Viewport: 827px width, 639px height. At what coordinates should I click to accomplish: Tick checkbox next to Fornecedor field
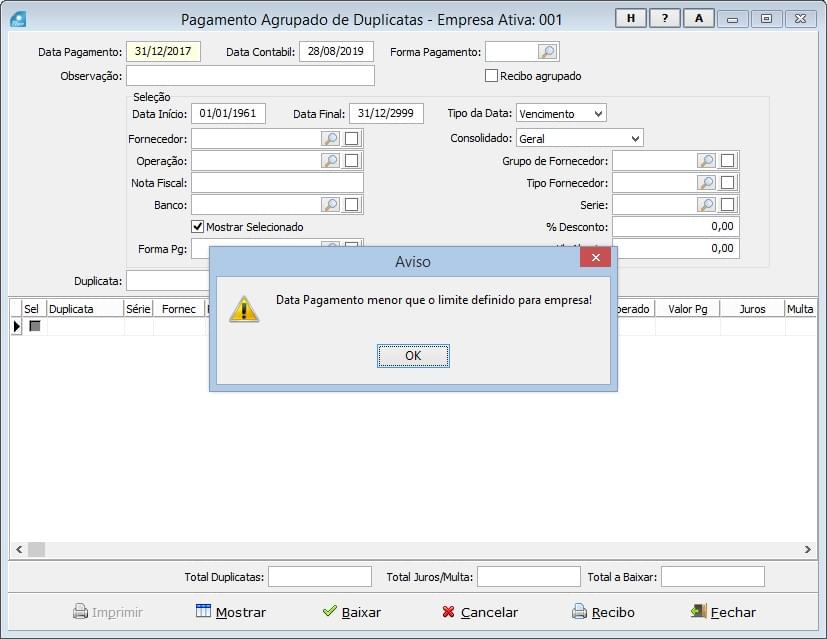pyautogui.click(x=352, y=139)
